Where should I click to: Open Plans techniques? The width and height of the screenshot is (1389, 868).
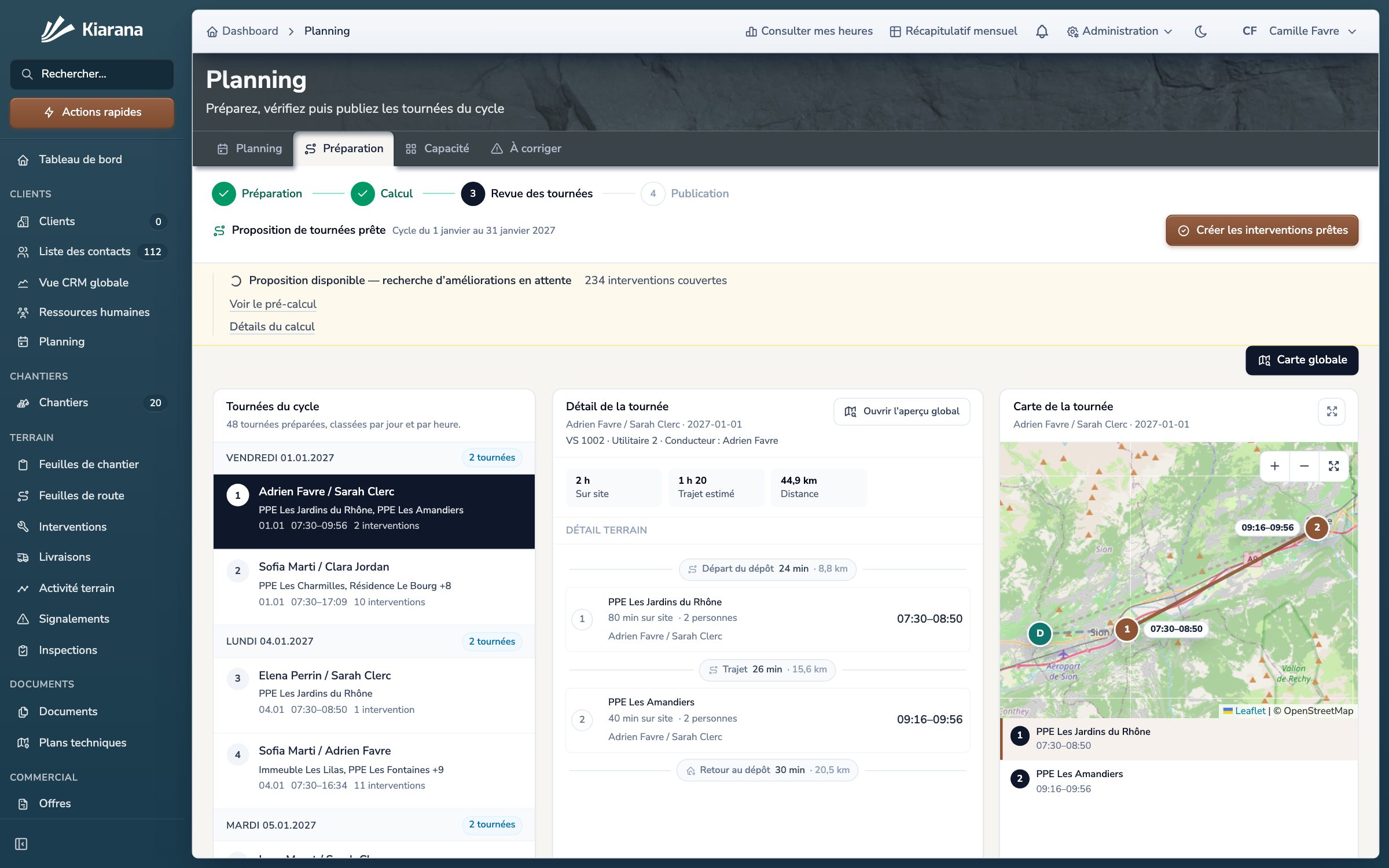[x=91, y=743]
